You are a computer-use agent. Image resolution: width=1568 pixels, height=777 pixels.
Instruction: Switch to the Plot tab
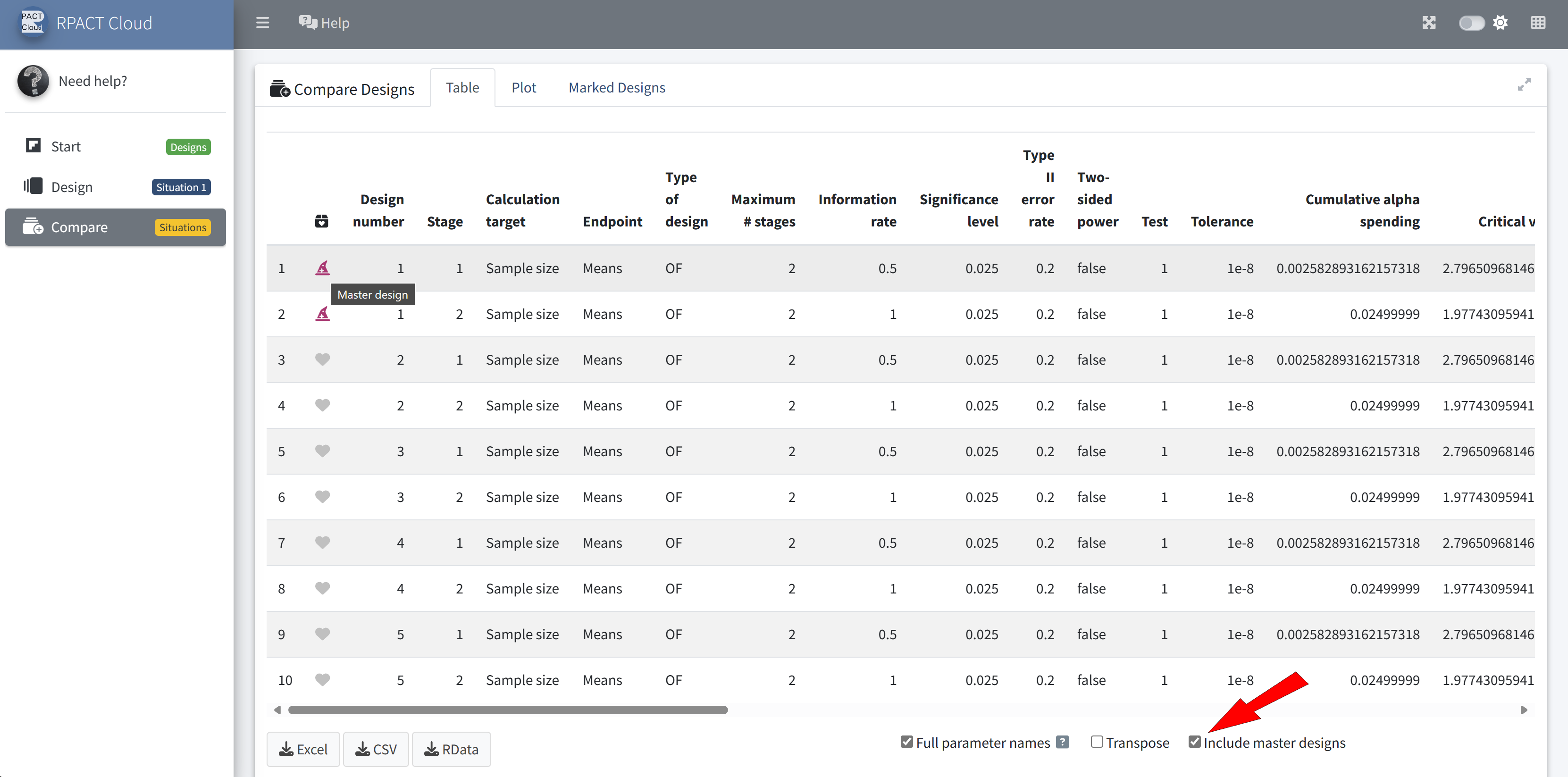click(x=523, y=88)
